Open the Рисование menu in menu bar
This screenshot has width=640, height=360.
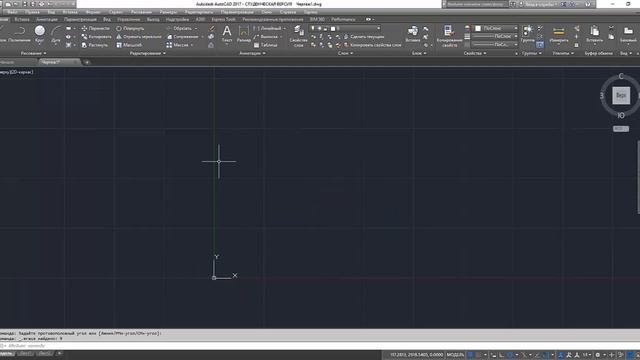141,12
